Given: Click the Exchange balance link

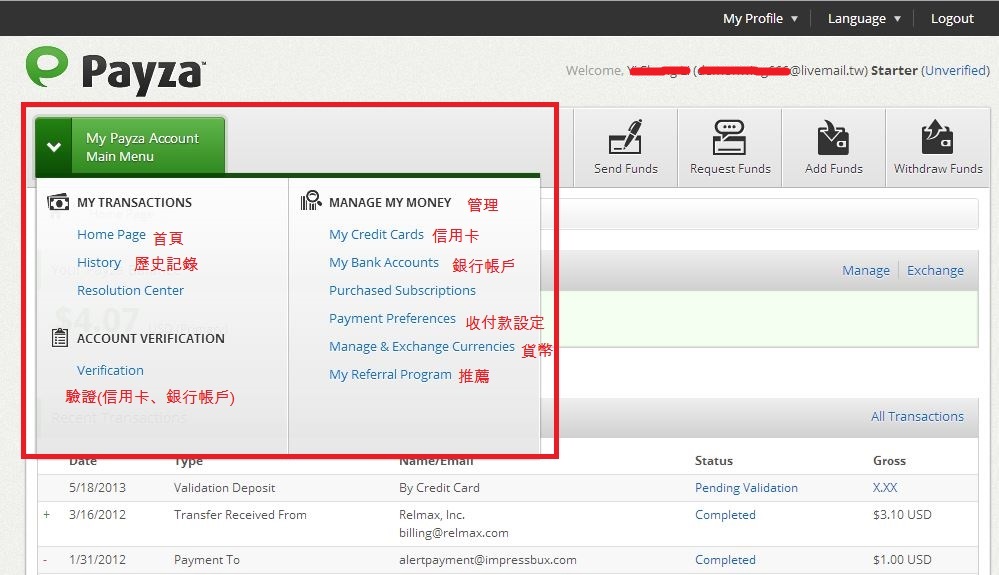Looking at the screenshot, I should pos(935,270).
